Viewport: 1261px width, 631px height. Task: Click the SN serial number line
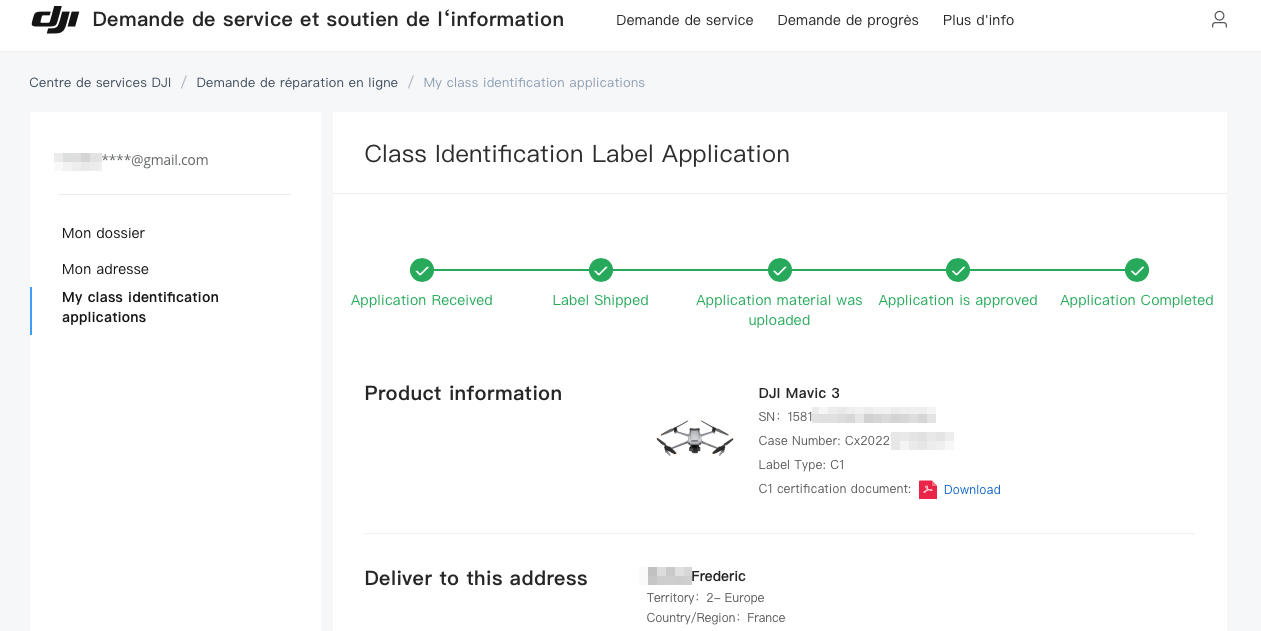[x=847, y=417]
